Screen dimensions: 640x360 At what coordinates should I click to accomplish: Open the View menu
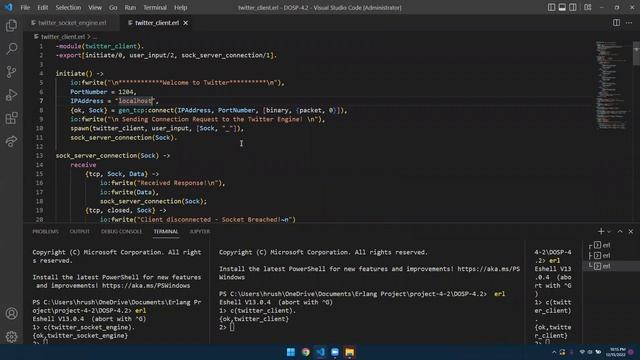95,7
